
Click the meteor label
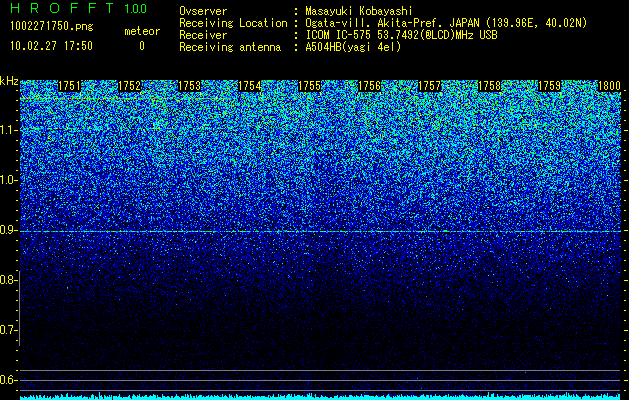(x=142, y=31)
